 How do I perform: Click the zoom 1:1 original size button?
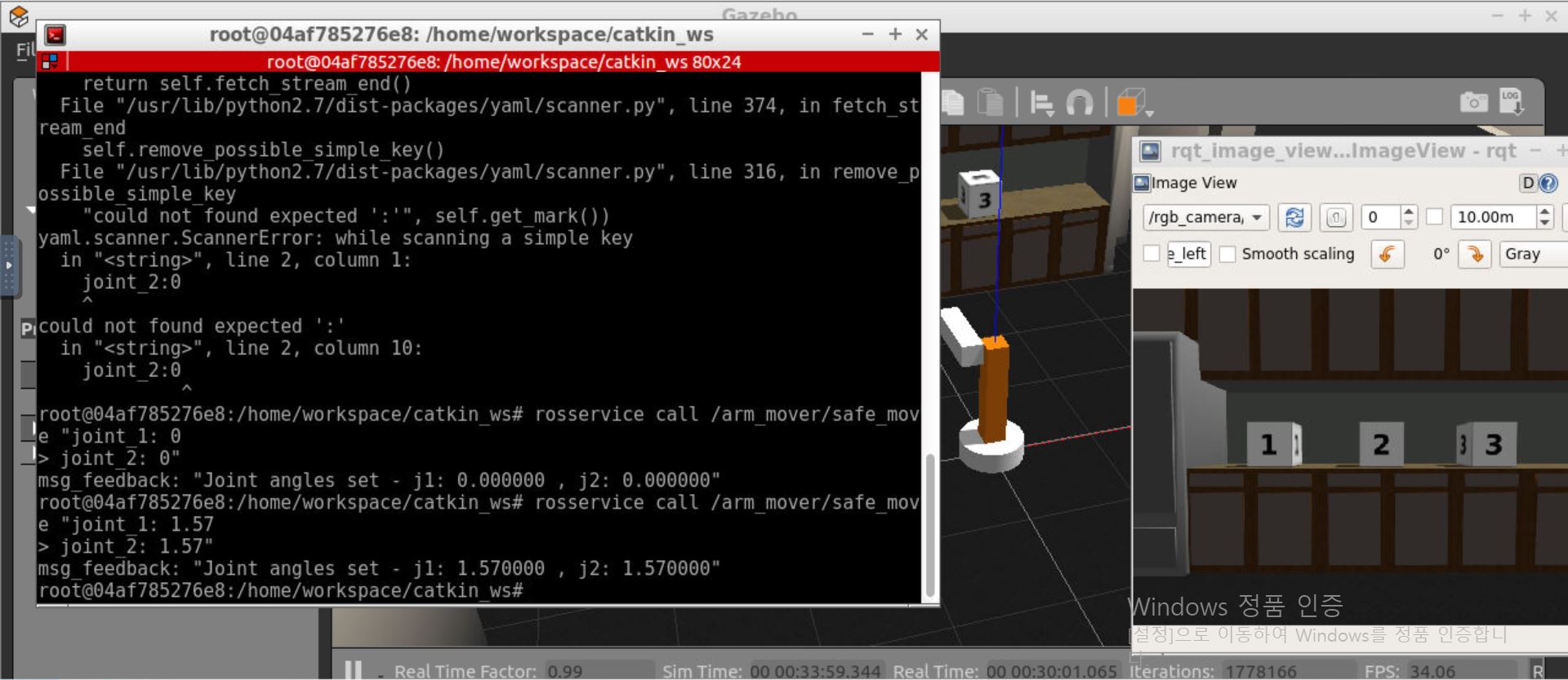1336,217
